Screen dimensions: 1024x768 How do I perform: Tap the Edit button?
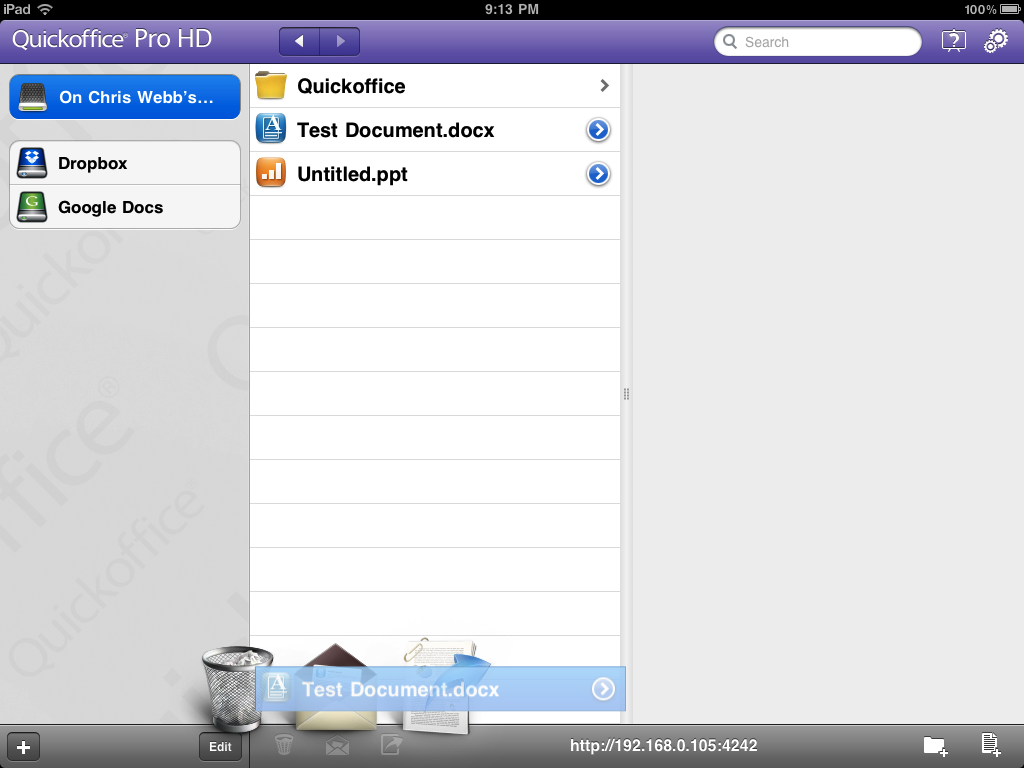pos(220,746)
